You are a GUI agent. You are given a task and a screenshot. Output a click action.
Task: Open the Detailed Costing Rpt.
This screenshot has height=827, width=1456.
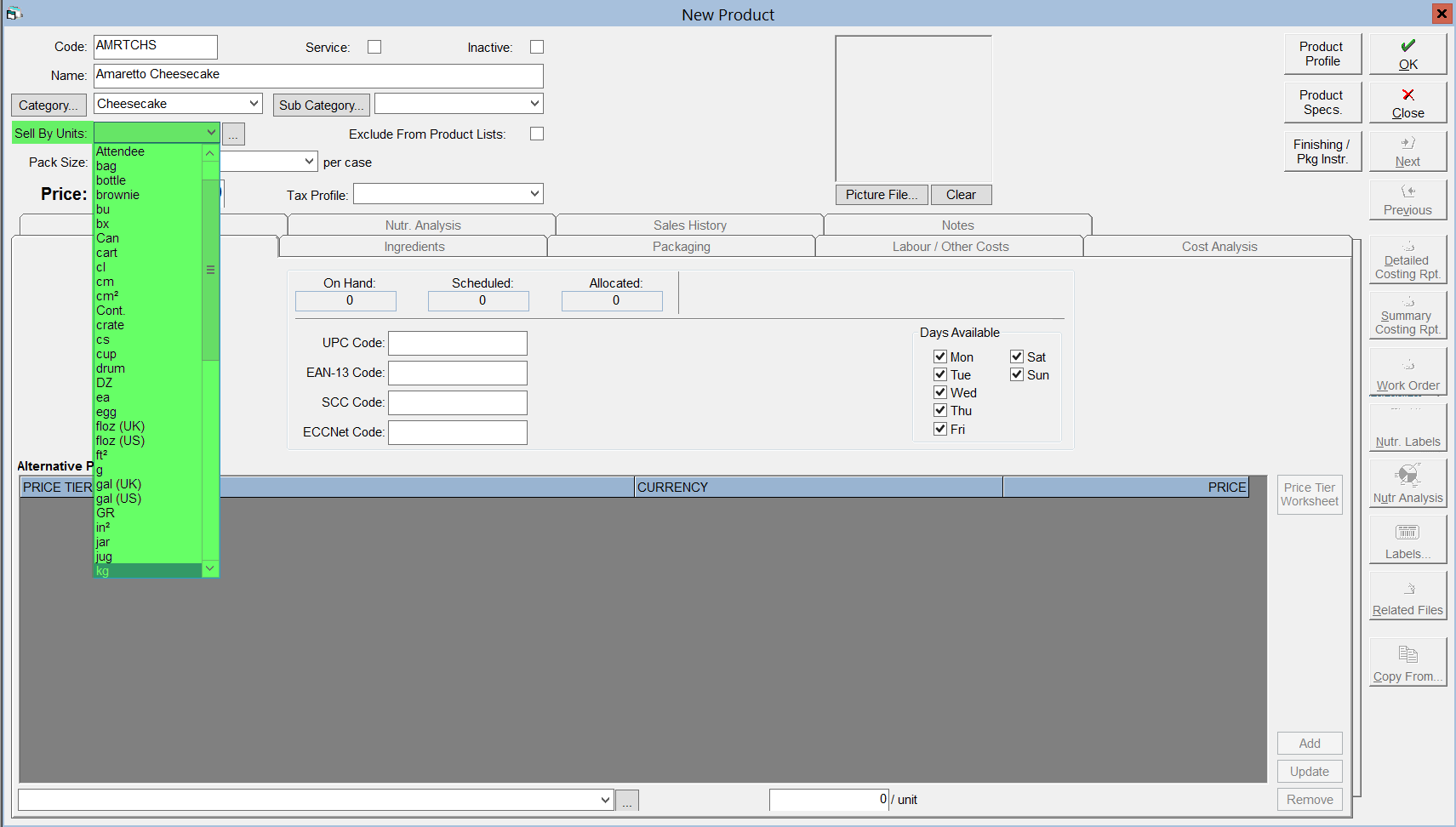coord(1407,260)
